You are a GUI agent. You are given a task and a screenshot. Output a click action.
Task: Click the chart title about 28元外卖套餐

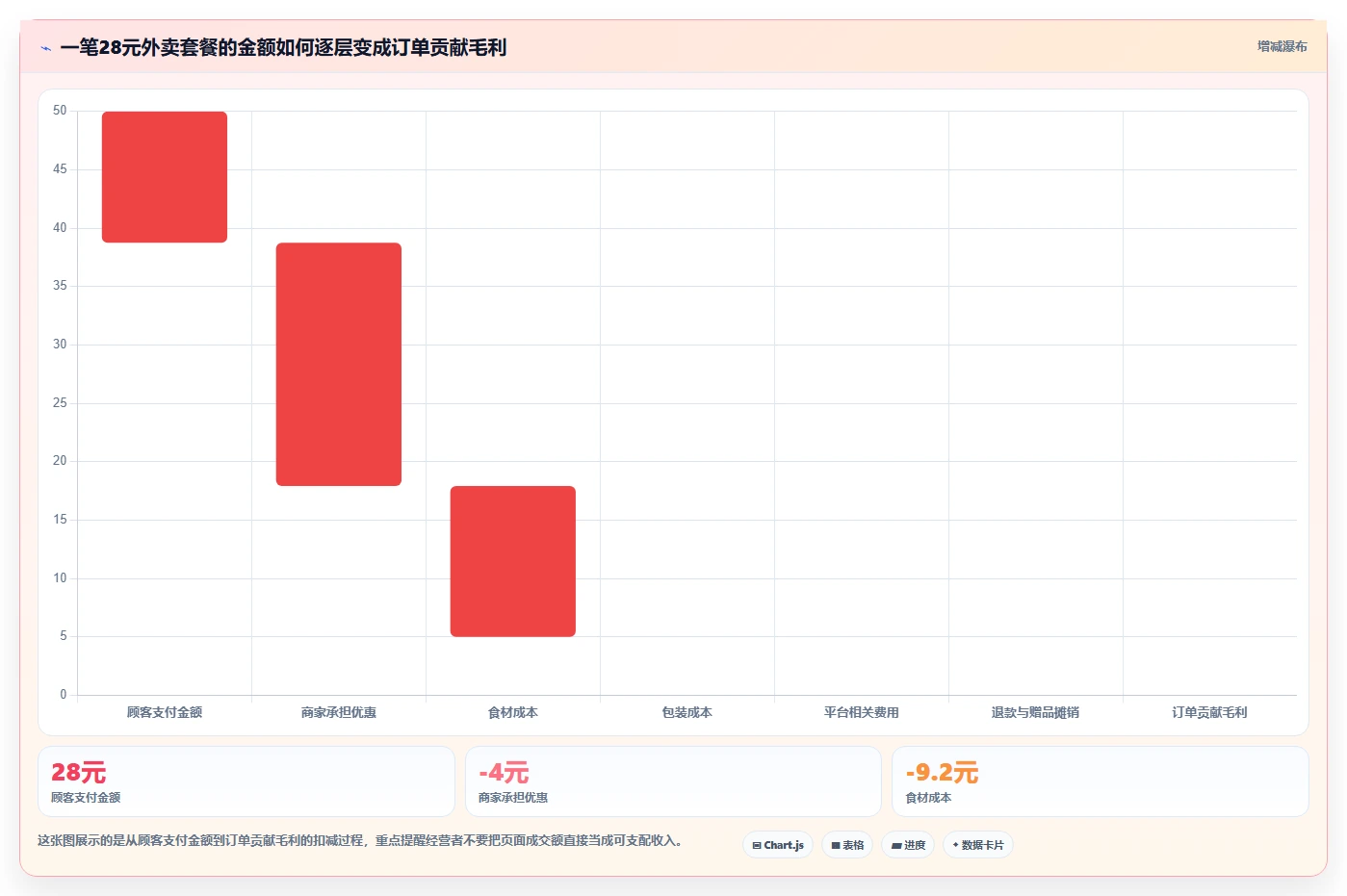(283, 47)
